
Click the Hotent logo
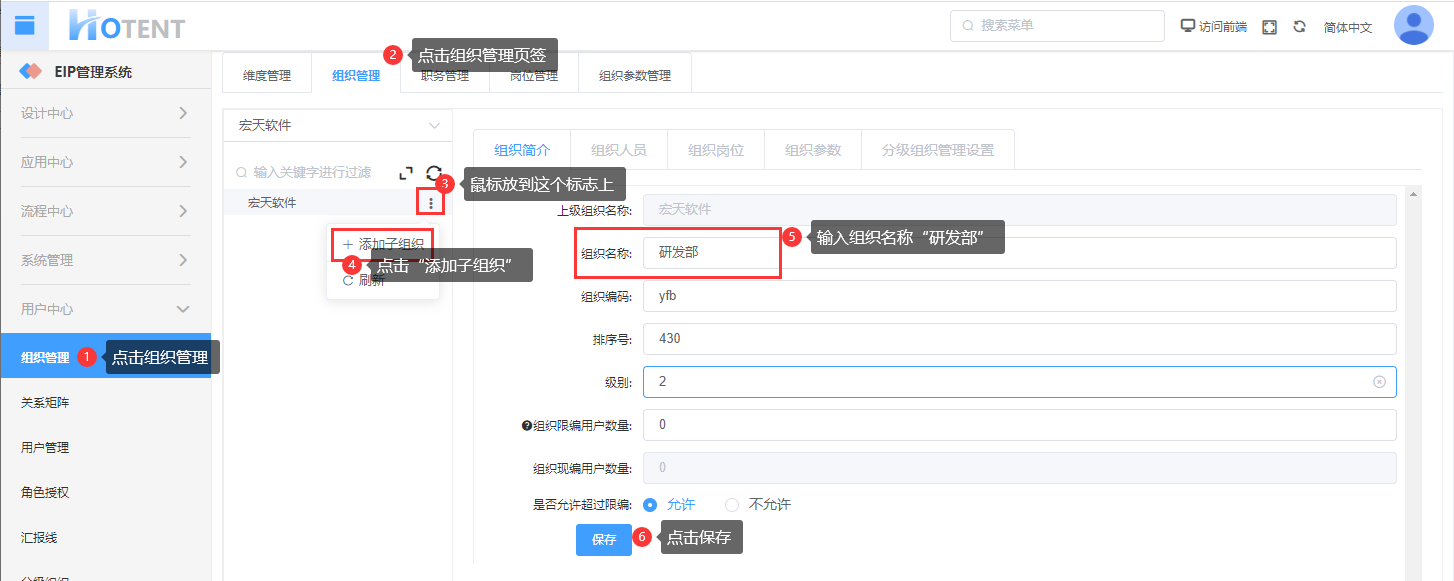pyautogui.click(x=127, y=26)
